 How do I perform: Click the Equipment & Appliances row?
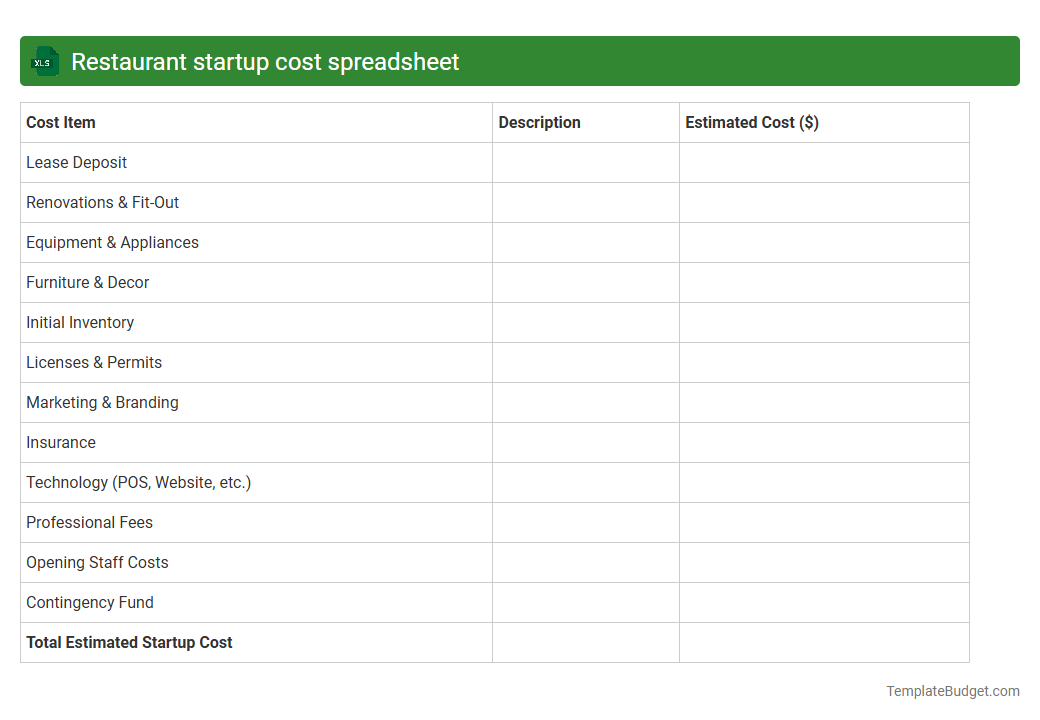[112, 242]
